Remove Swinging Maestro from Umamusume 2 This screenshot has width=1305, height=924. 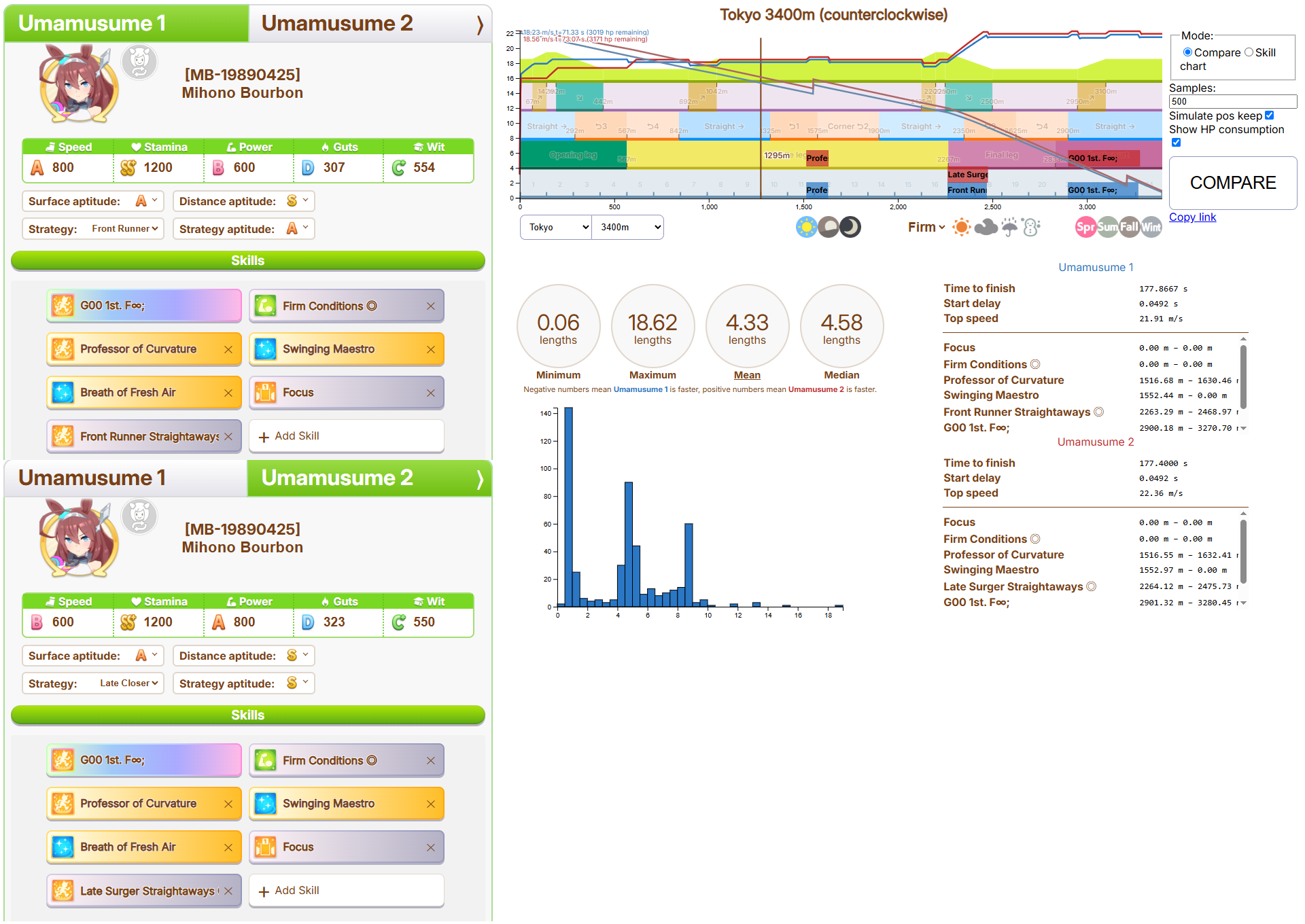430,804
